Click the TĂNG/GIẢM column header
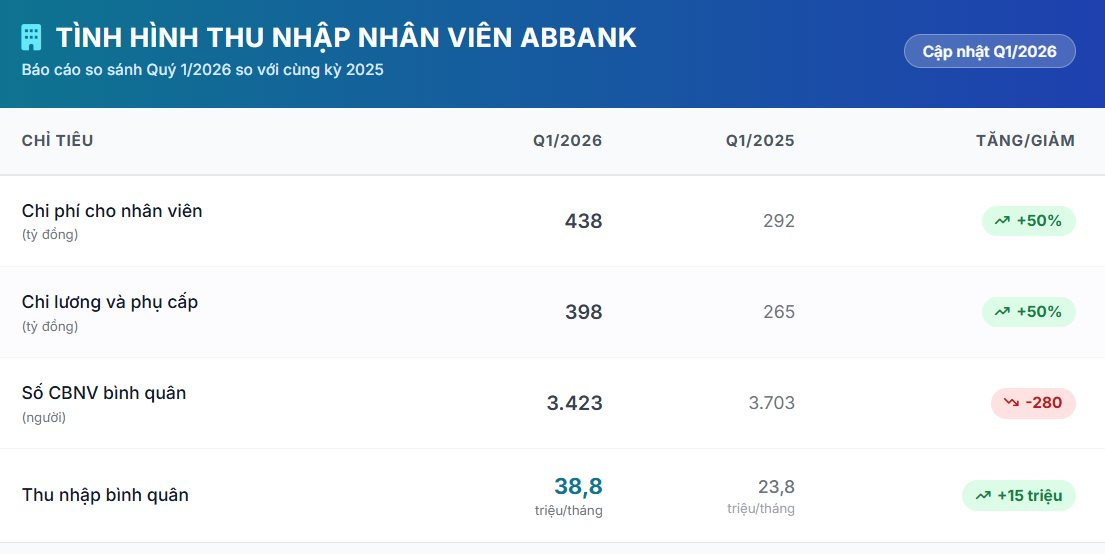The height and width of the screenshot is (554, 1105). 1025,140
